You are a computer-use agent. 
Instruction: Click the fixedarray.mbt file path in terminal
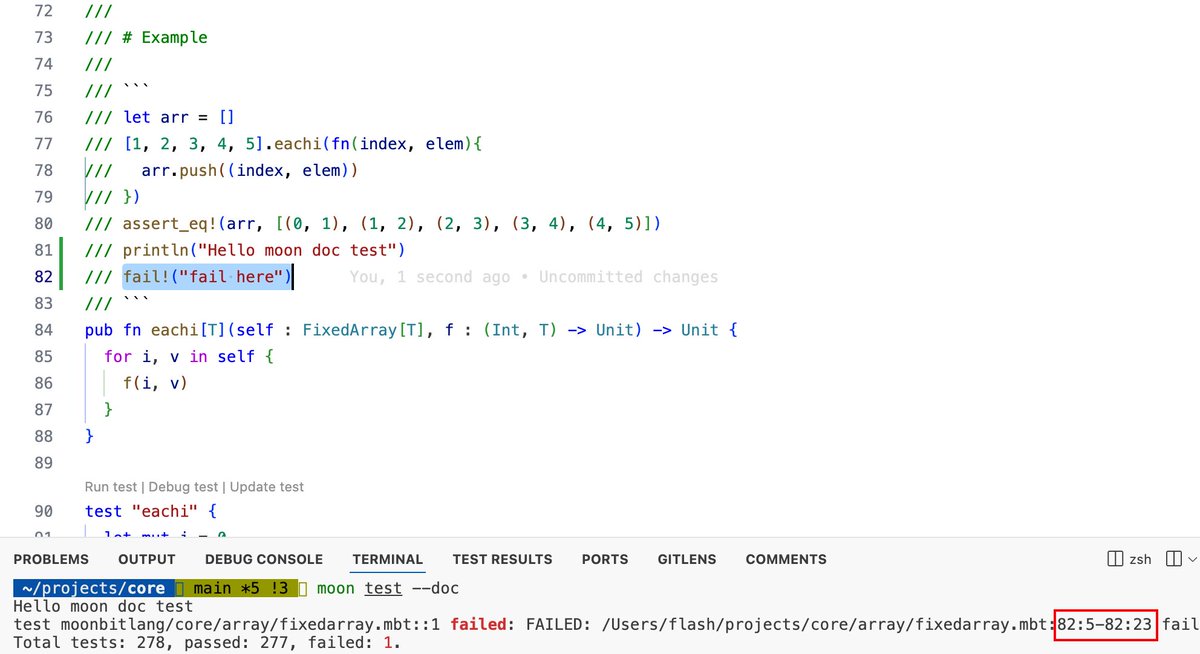coord(827,625)
